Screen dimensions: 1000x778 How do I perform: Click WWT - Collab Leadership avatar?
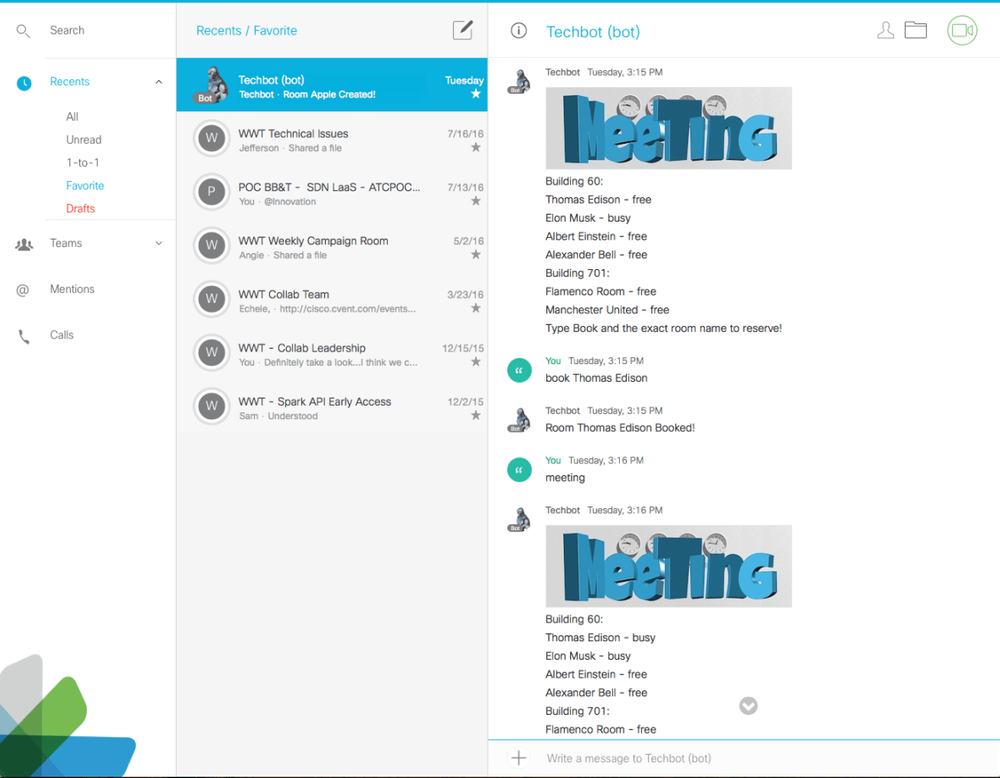[x=211, y=353]
